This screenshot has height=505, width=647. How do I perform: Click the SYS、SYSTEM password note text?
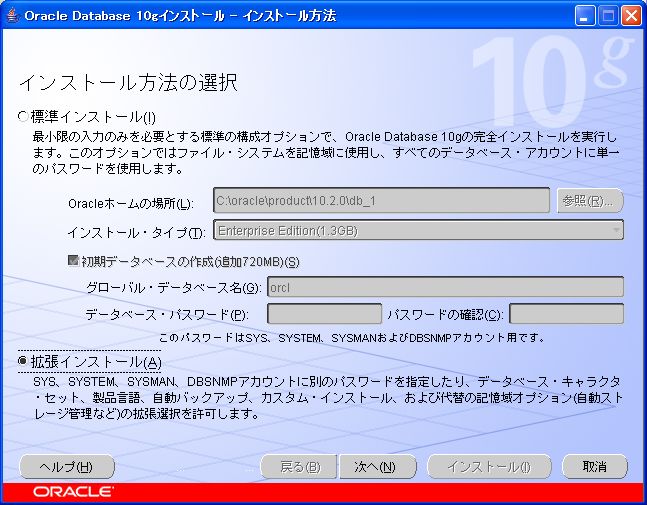[x=352, y=338]
